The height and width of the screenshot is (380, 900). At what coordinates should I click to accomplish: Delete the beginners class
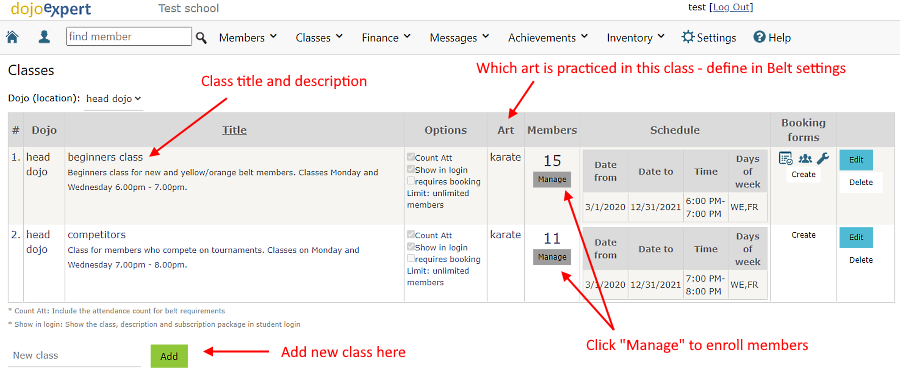pyautogui.click(x=860, y=183)
